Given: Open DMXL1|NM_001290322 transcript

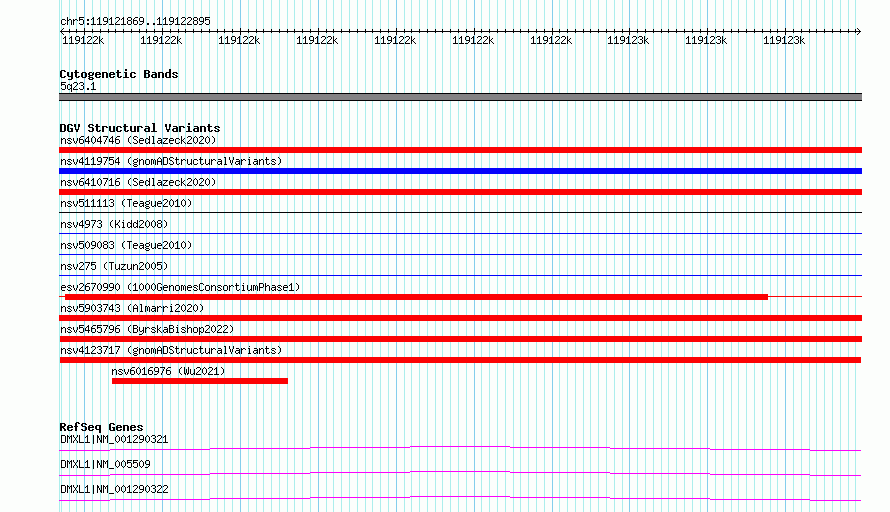Looking at the screenshot, I should point(114,489).
